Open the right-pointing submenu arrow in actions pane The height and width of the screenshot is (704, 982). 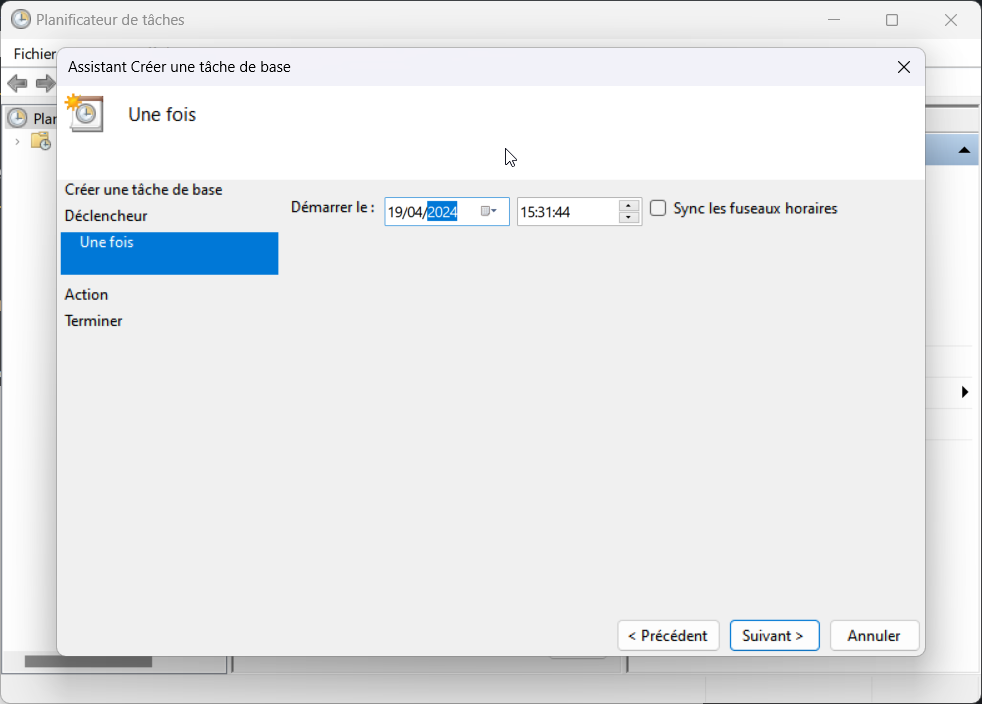(x=964, y=392)
